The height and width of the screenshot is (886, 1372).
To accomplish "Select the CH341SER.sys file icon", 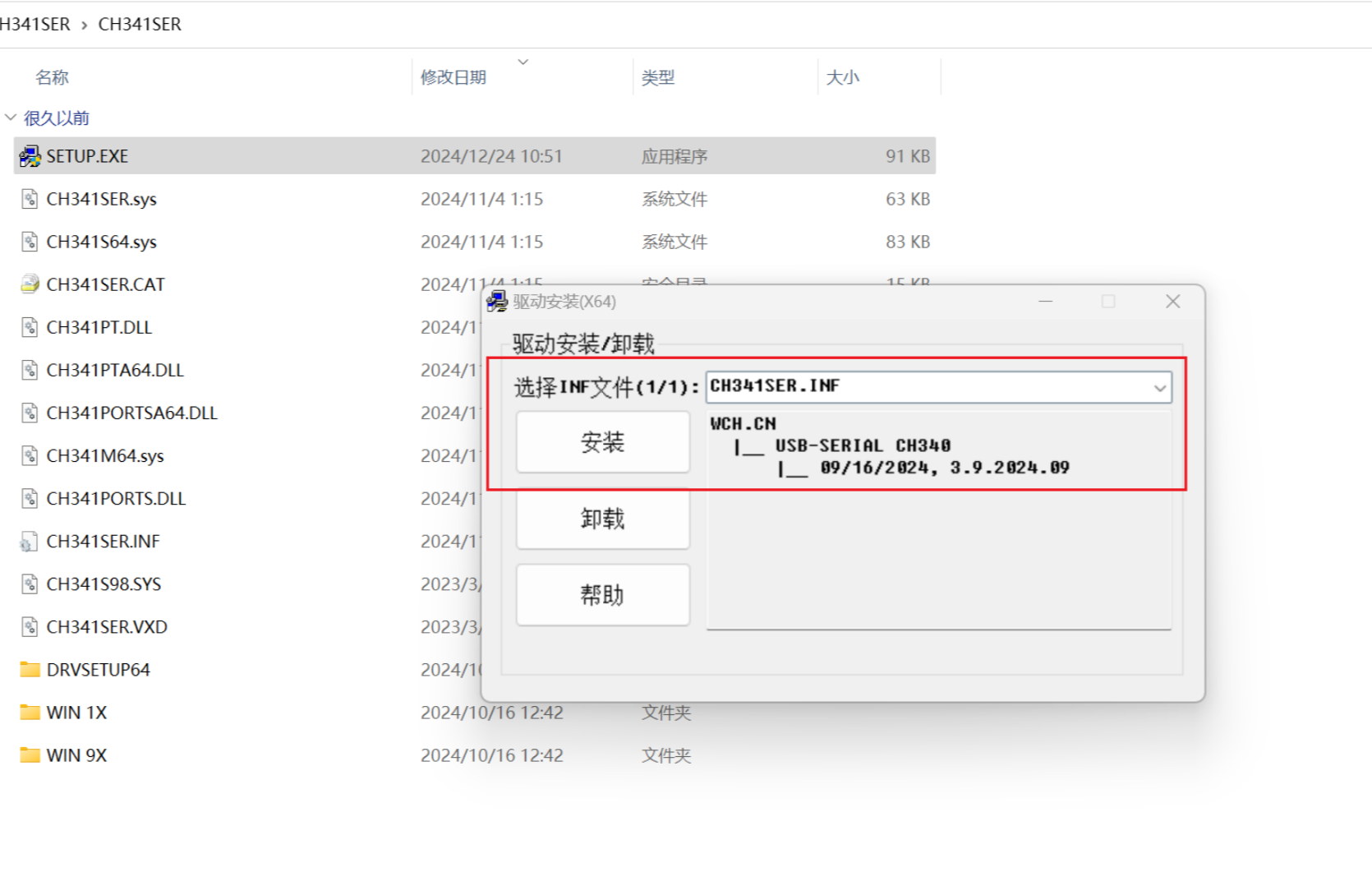I will (30, 199).
